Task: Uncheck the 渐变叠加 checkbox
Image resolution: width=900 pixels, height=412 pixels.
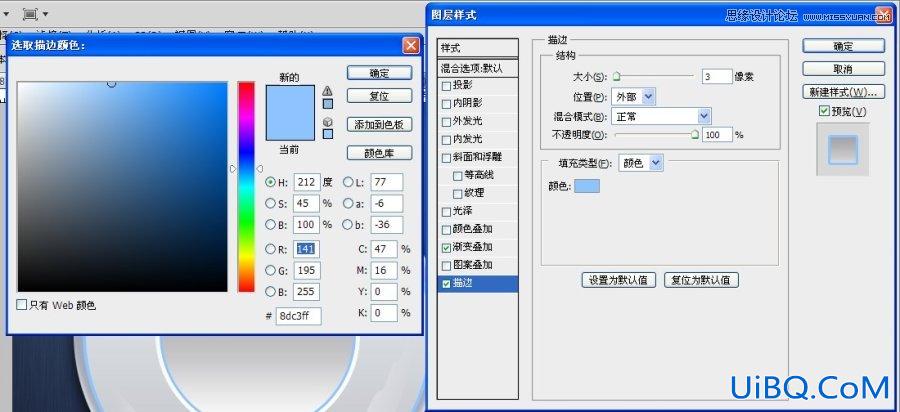Action: click(447, 247)
